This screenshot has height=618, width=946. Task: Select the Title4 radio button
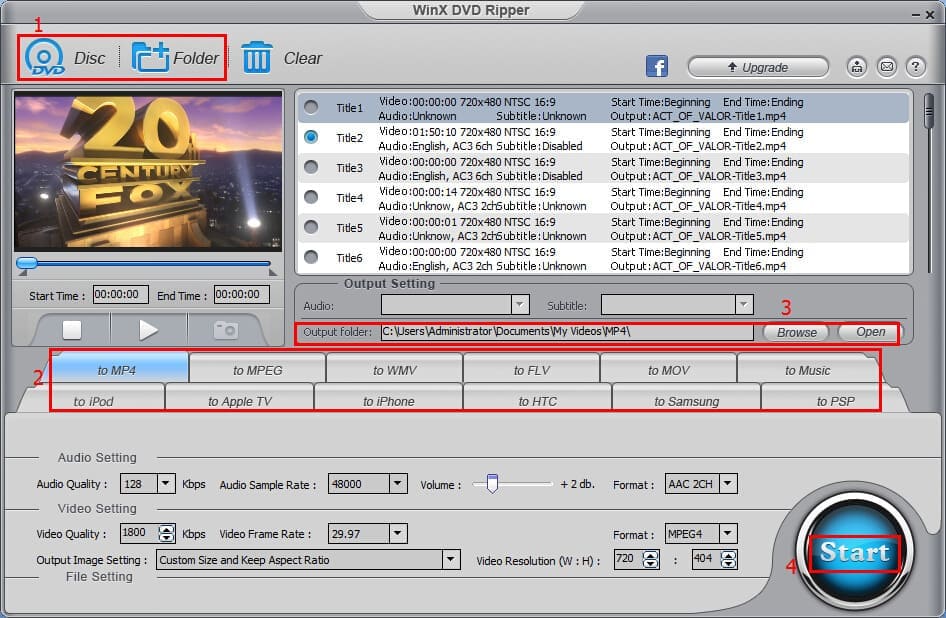tap(311, 197)
